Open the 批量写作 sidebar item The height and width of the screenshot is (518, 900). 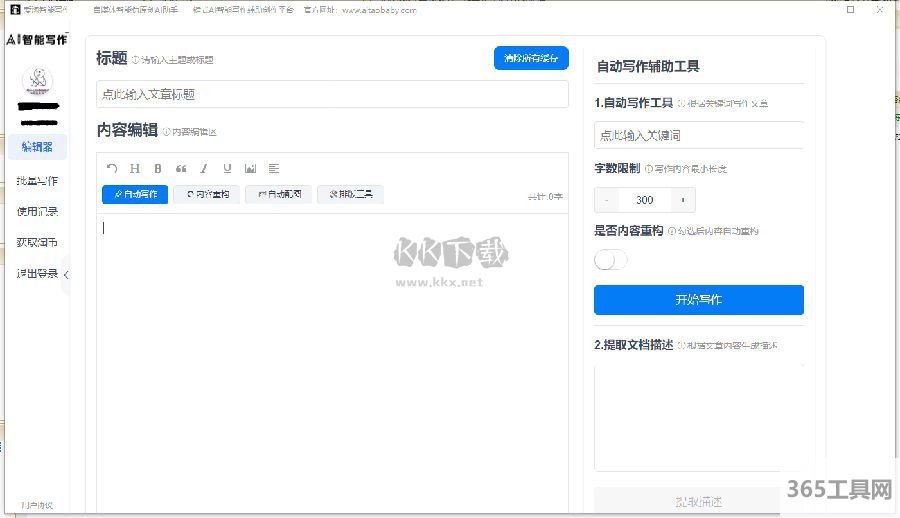[37, 181]
